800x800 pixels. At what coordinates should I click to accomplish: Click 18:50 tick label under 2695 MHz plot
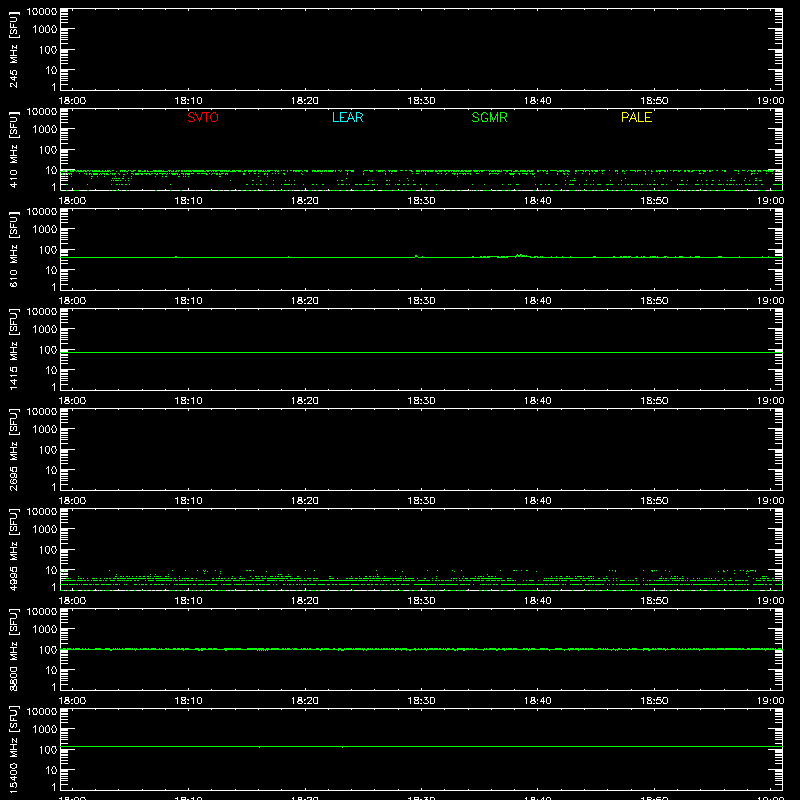click(654, 501)
